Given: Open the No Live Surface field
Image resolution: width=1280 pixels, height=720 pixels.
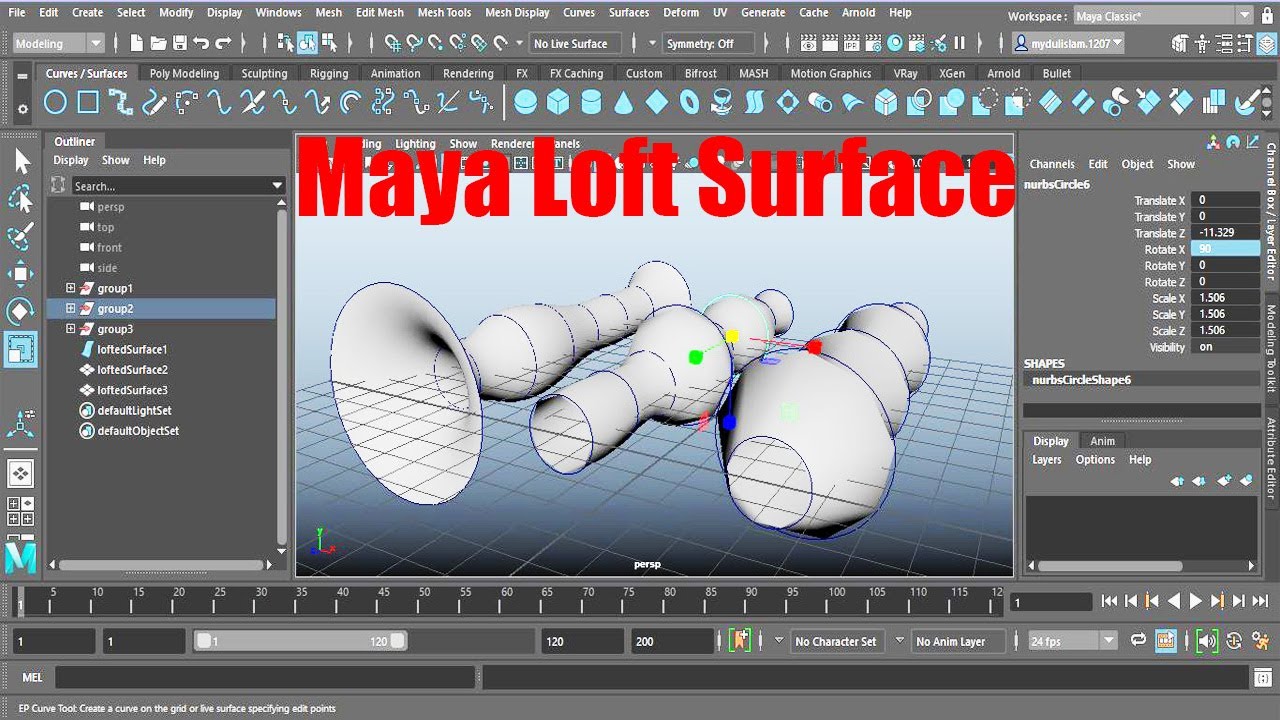Looking at the screenshot, I should (575, 43).
